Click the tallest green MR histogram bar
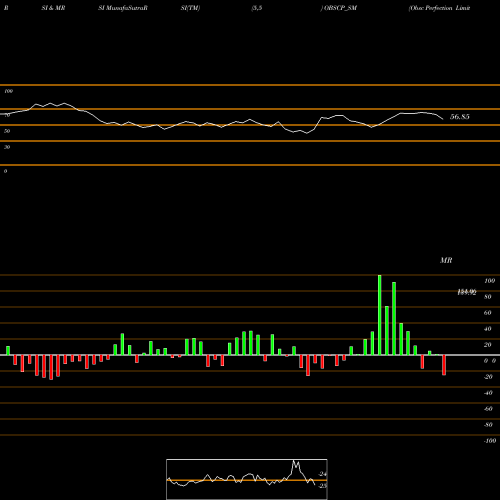Viewport: 500px width, 500px height. [x=380, y=315]
